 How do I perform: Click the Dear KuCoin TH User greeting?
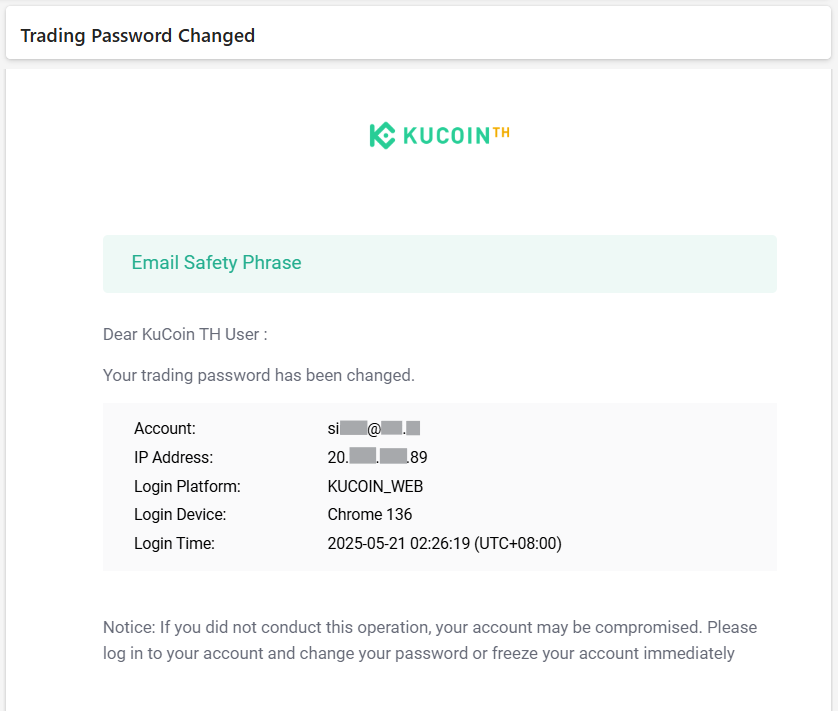(185, 334)
